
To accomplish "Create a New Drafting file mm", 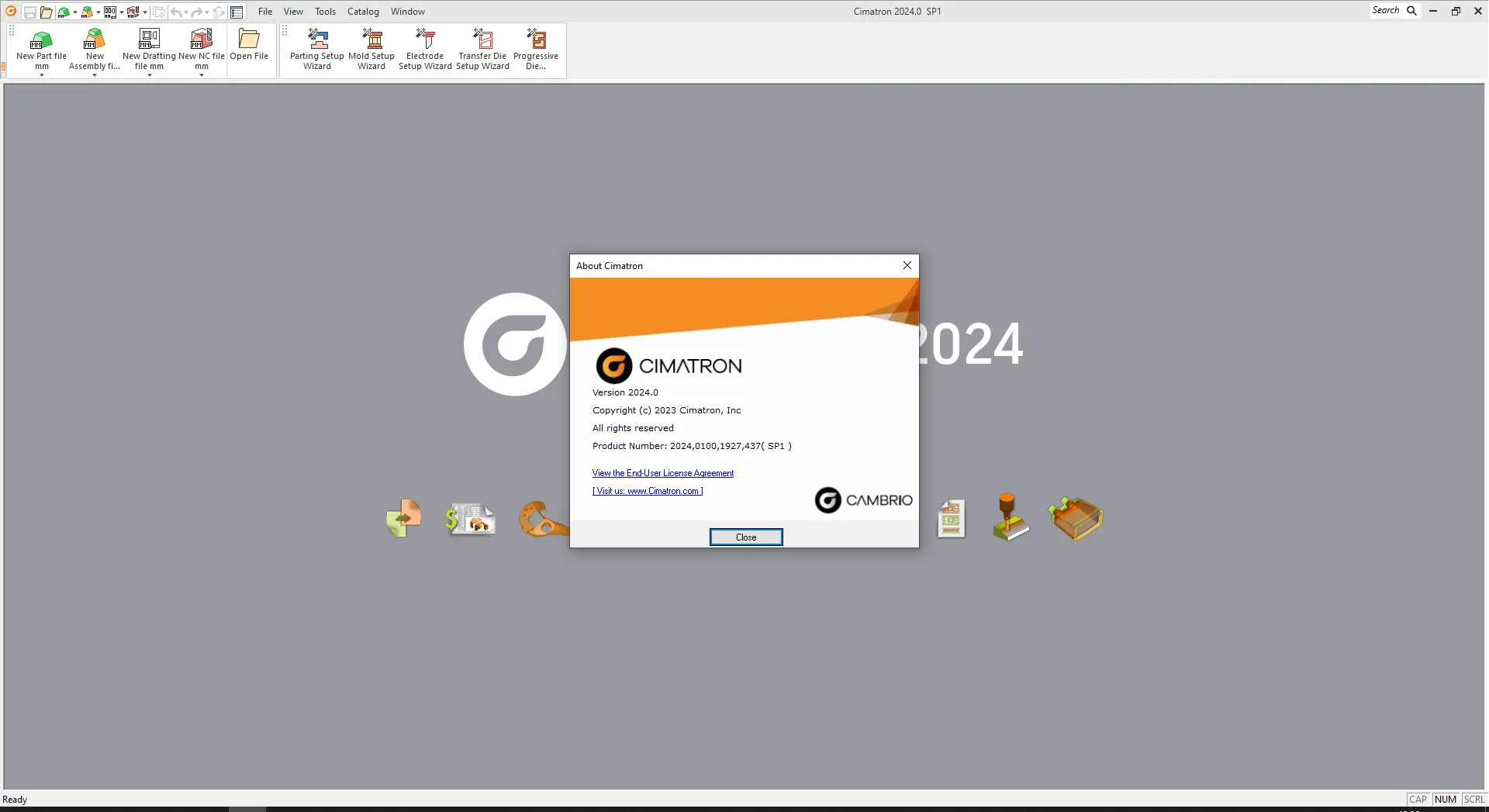I will pyautogui.click(x=149, y=48).
